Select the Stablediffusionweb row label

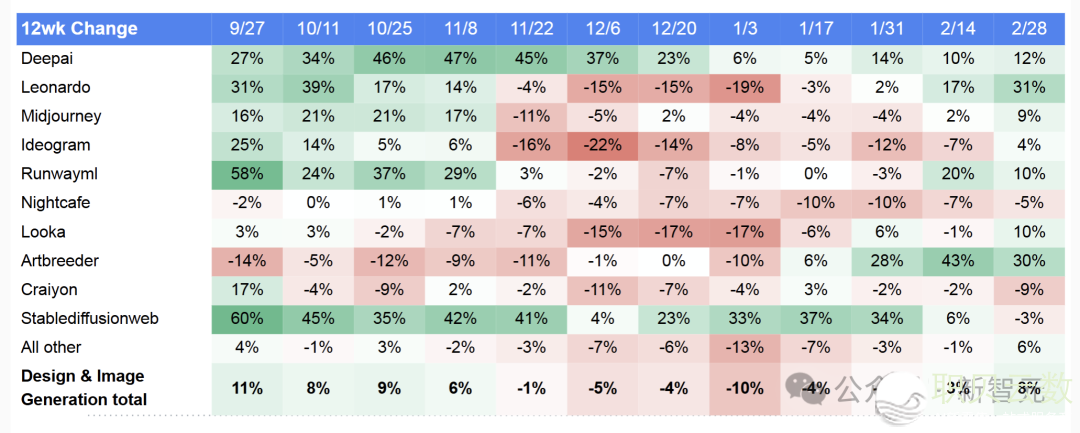pyautogui.click(x=89, y=318)
